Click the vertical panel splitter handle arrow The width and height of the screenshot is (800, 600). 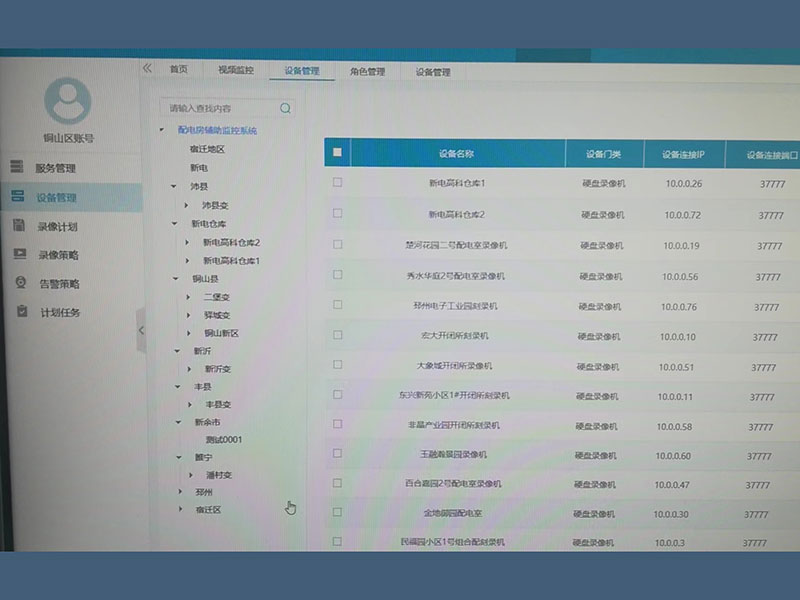pos(141,330)
